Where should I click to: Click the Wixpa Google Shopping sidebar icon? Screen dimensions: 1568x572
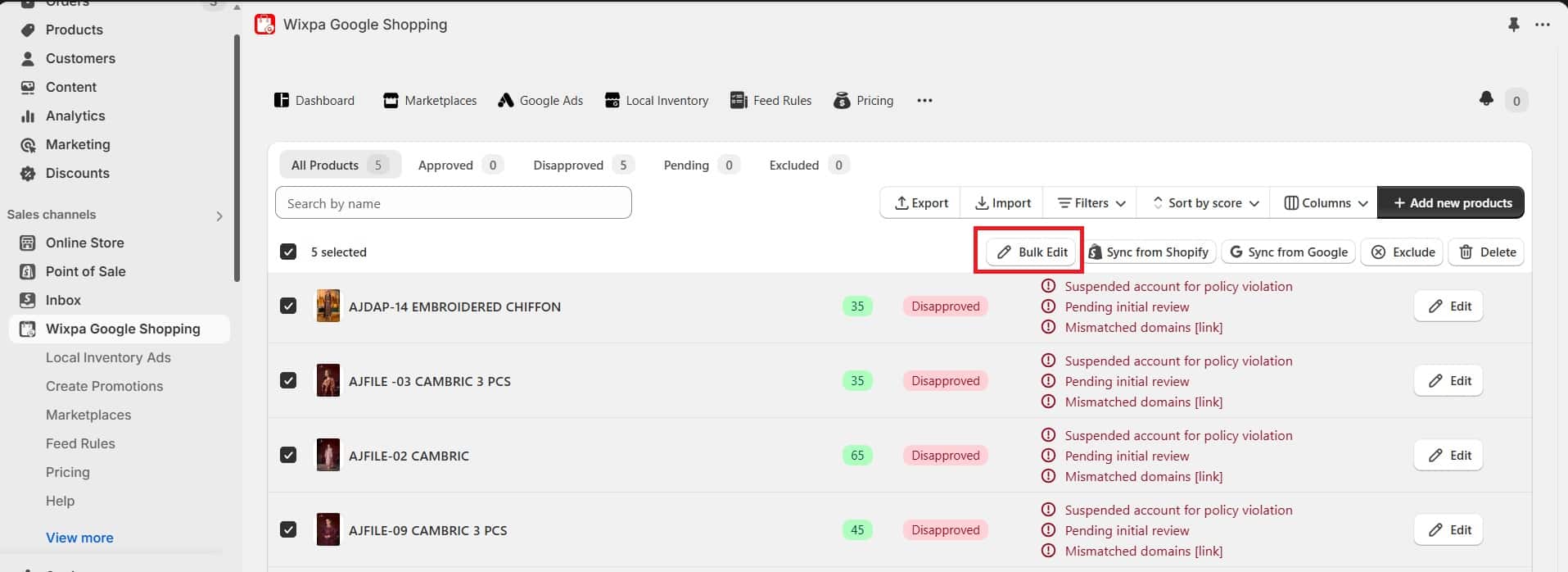[28, 329]
